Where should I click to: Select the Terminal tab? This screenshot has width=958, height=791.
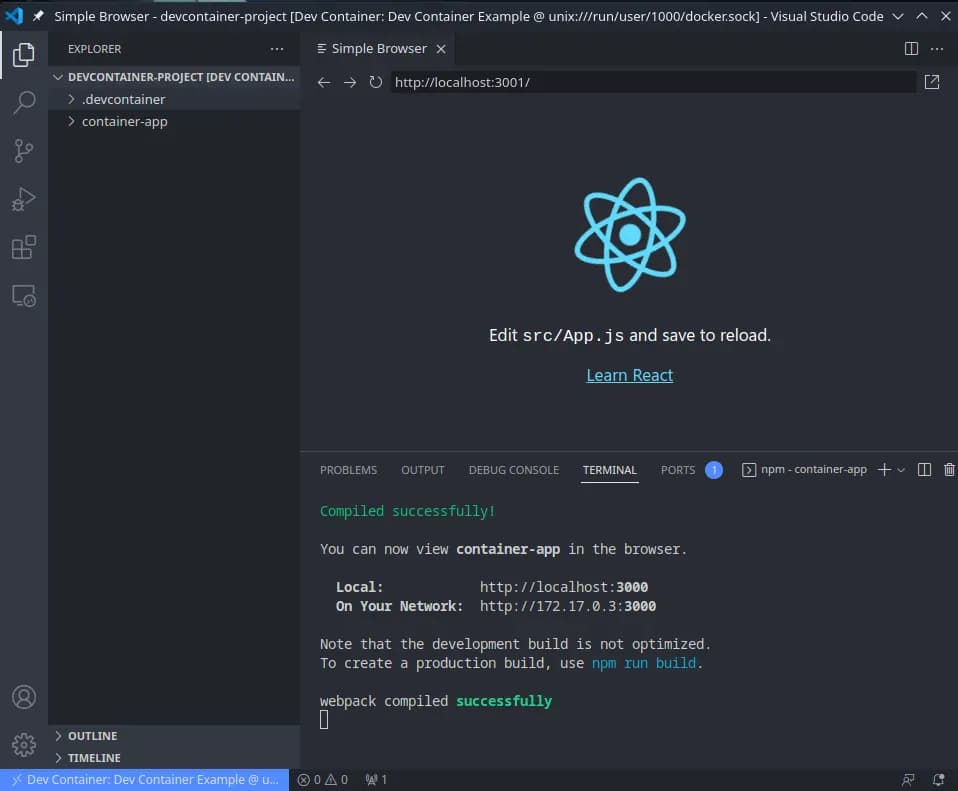[609, 470]
